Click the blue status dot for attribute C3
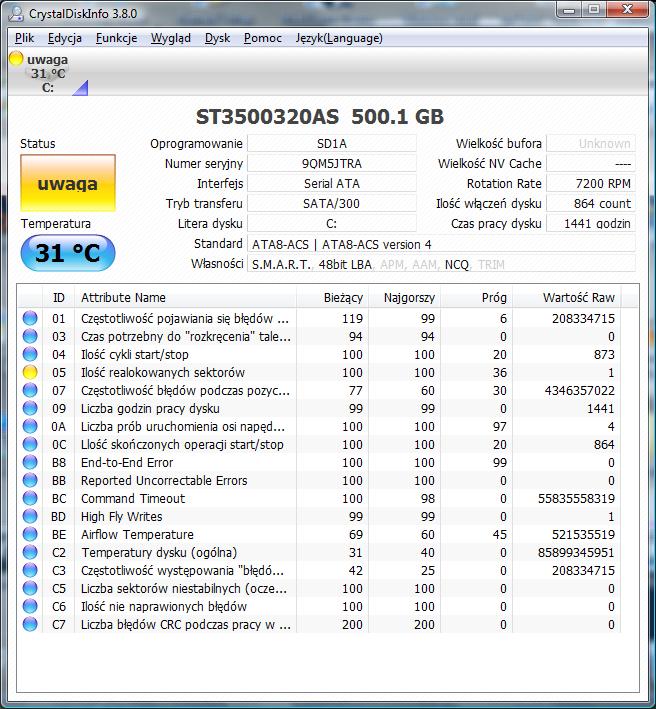 click(30, 570)
